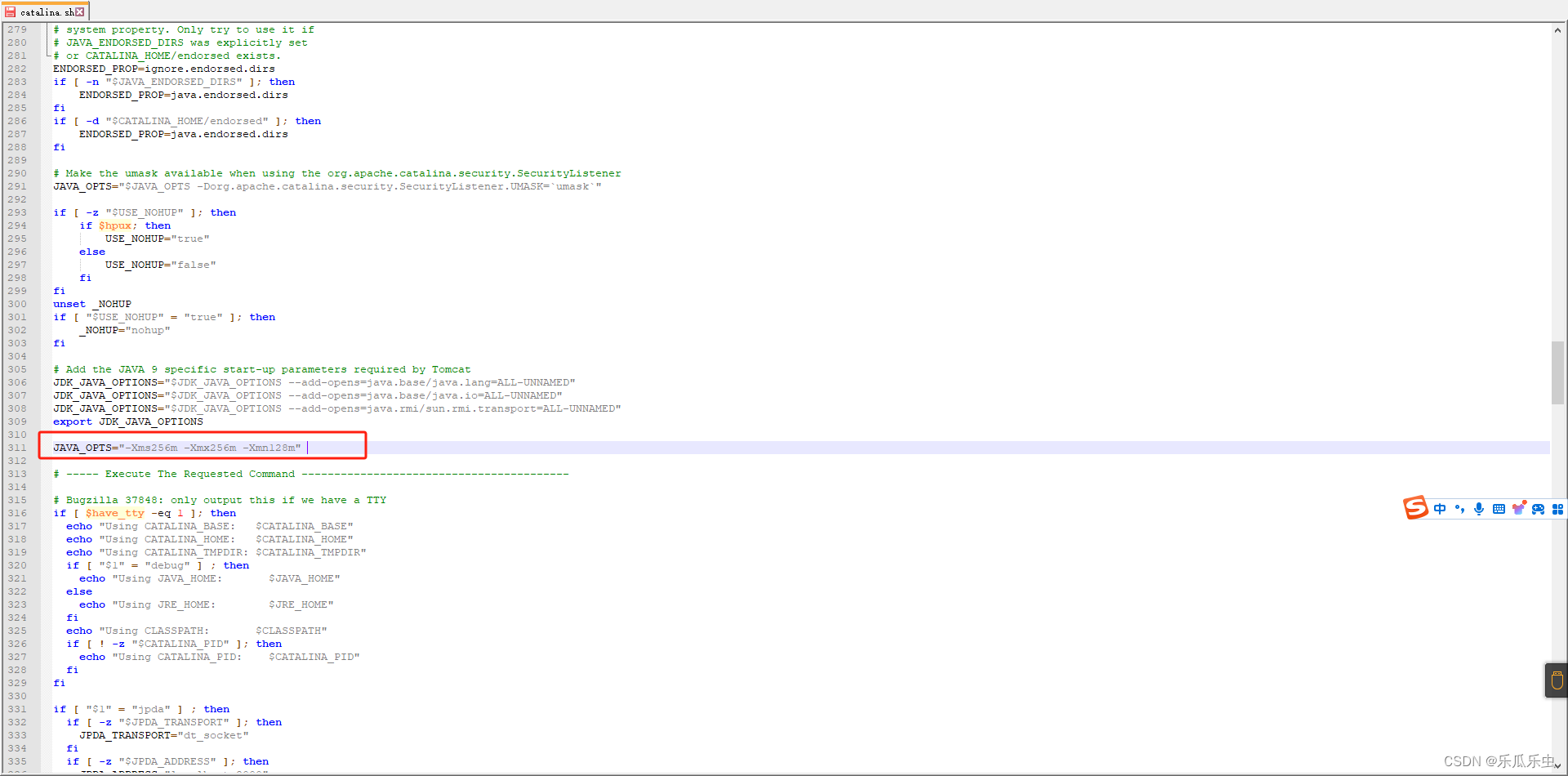Open the IME toolbox grid icon
Viewport: 1568px width, 776px height.
pyautogui.click(x=1557, y=509)
